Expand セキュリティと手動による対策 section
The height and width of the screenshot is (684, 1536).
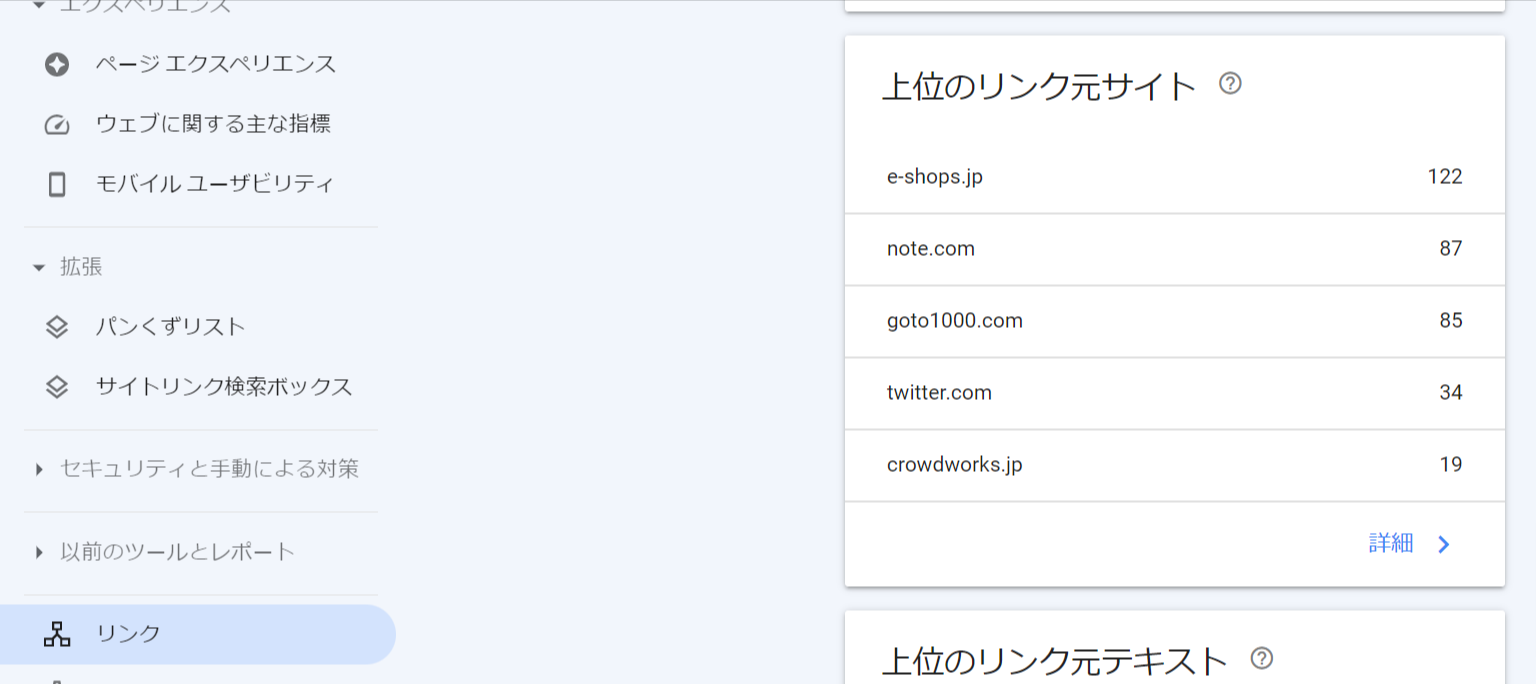tap(39, 469)
